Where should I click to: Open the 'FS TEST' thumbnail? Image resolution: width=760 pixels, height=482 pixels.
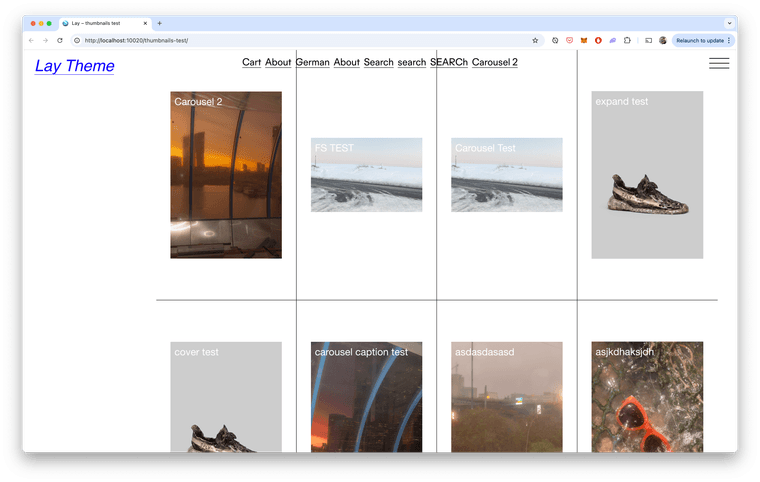click(366, 175)
